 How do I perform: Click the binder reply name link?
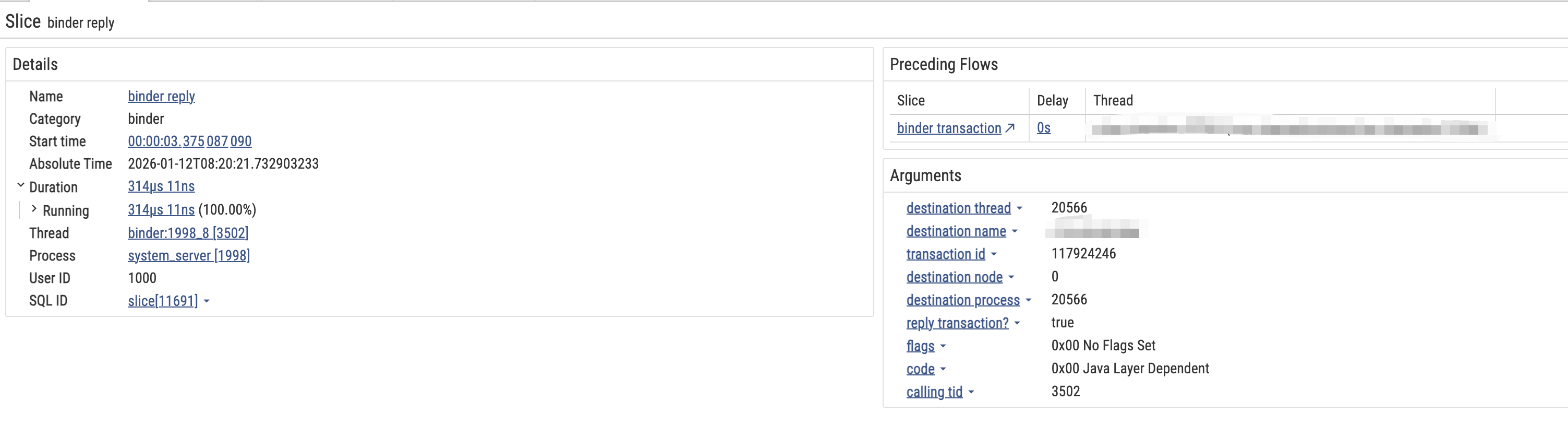(x=161, y=96)
